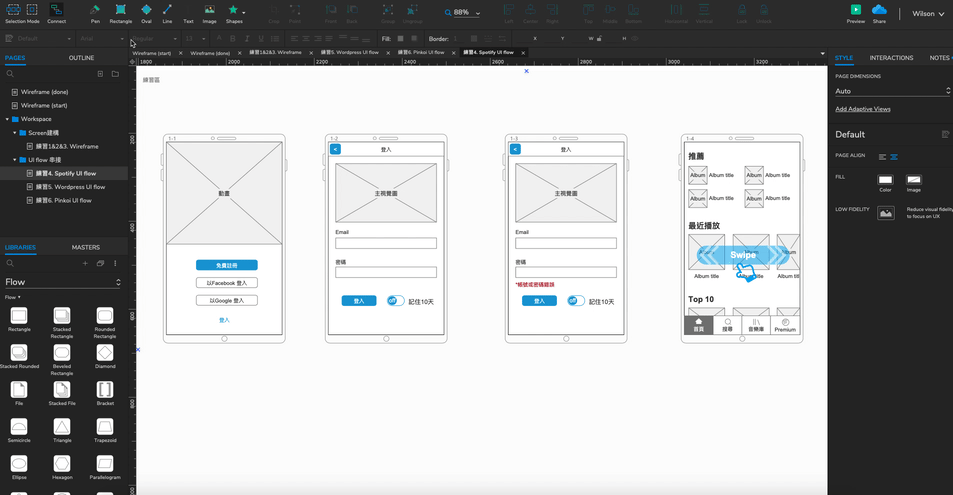953x495 pixels.
Task: Click the Add Page icon
Action: pos(100,74)
